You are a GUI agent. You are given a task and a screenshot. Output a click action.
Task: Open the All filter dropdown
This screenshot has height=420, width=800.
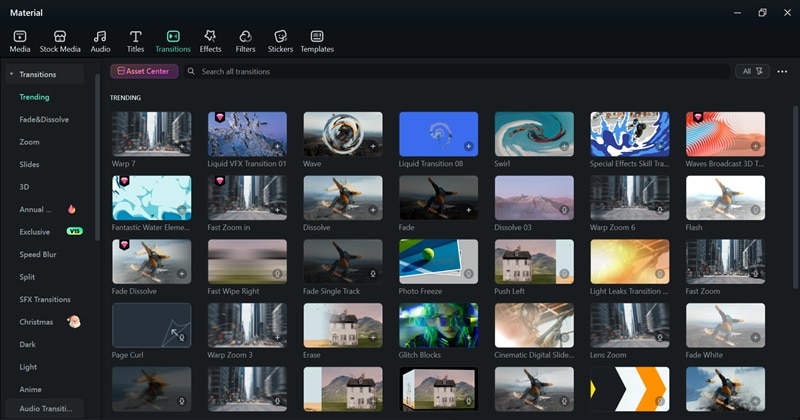point(752,71)
